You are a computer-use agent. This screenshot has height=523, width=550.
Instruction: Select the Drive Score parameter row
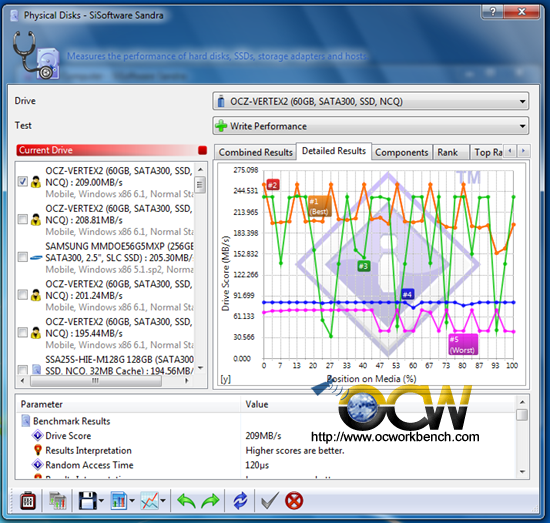266,436
